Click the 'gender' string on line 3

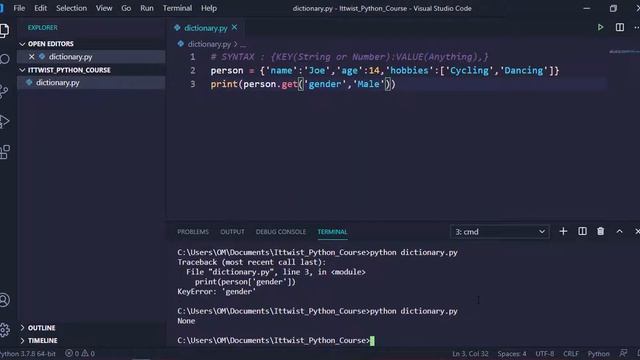click(x=325, y=84)
